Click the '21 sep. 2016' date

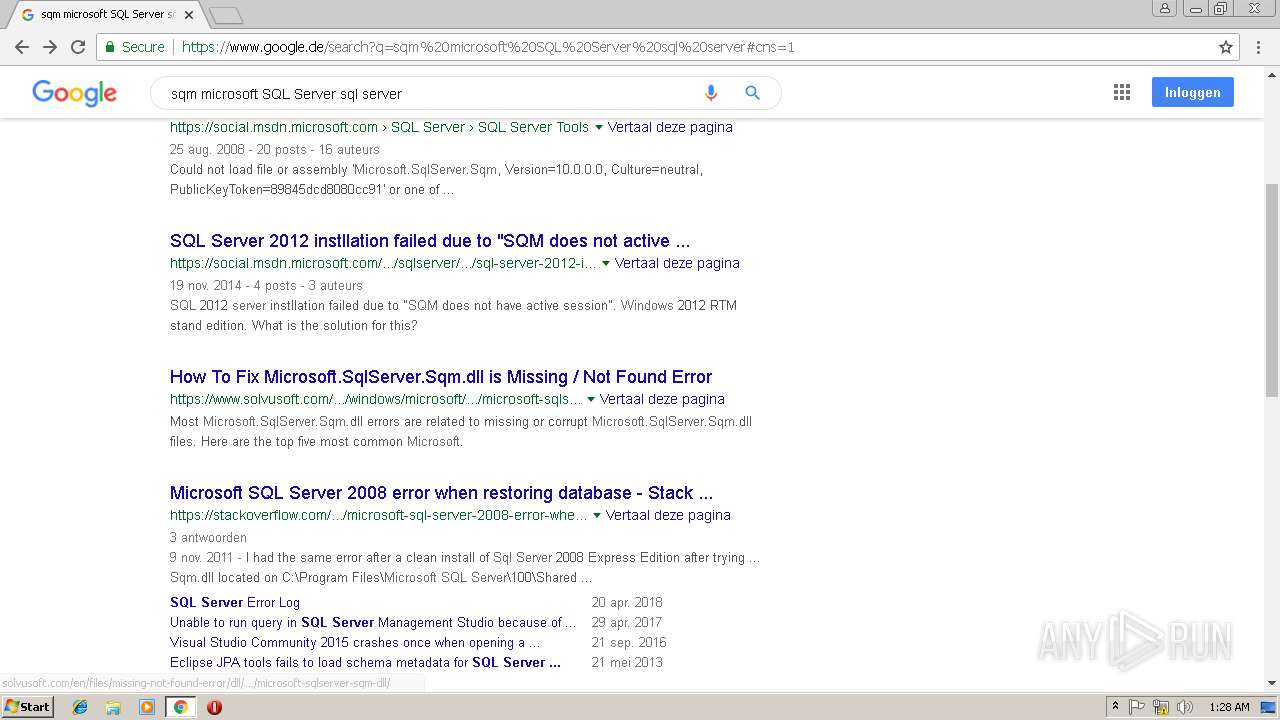click(x=629, y=642)
